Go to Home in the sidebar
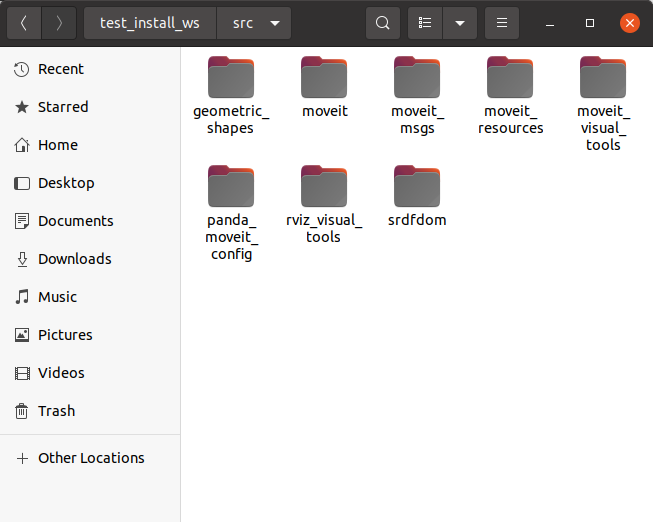 click(90, 145)
